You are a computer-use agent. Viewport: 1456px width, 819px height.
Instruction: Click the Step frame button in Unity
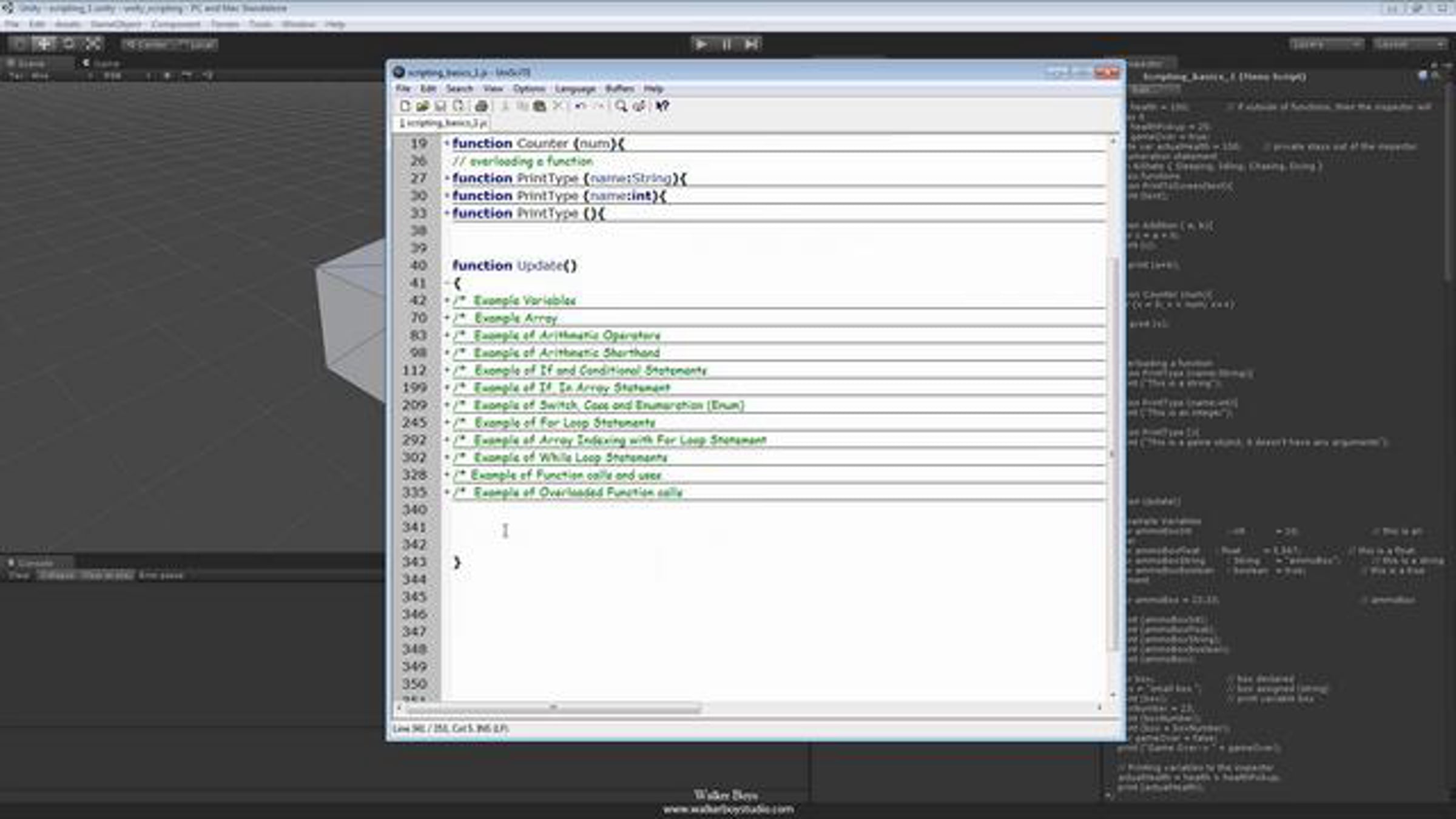tap(751, 44)
